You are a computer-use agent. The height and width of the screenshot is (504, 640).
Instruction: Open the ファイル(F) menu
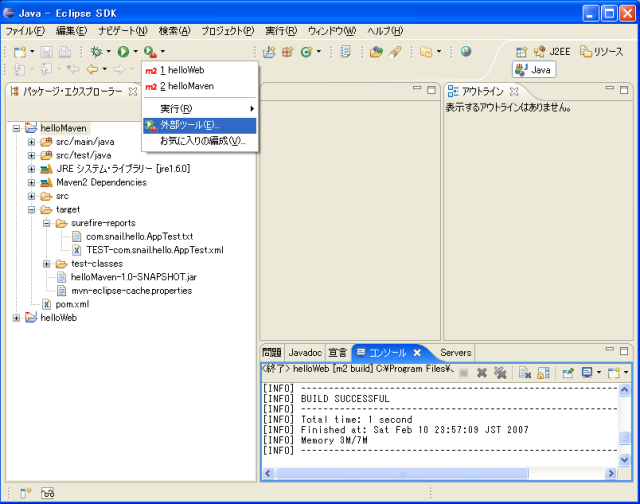(x=25, y=31)
